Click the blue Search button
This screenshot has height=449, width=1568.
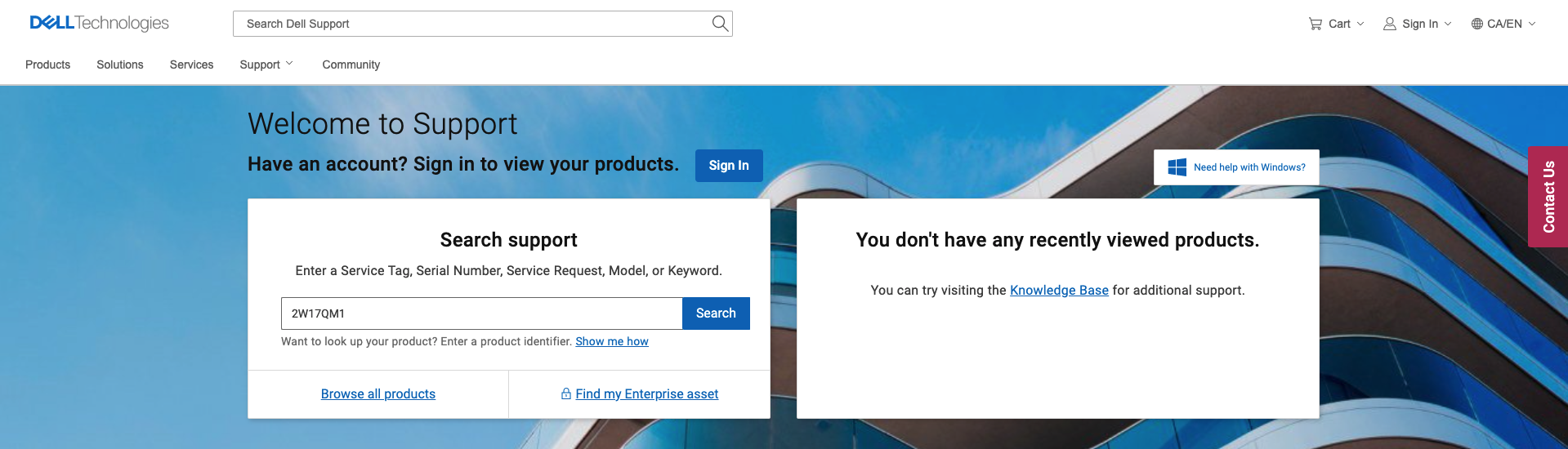coord(716,313)
